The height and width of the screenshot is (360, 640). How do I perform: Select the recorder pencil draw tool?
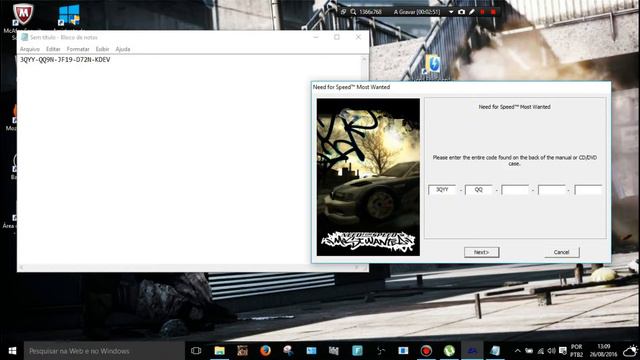472,12
